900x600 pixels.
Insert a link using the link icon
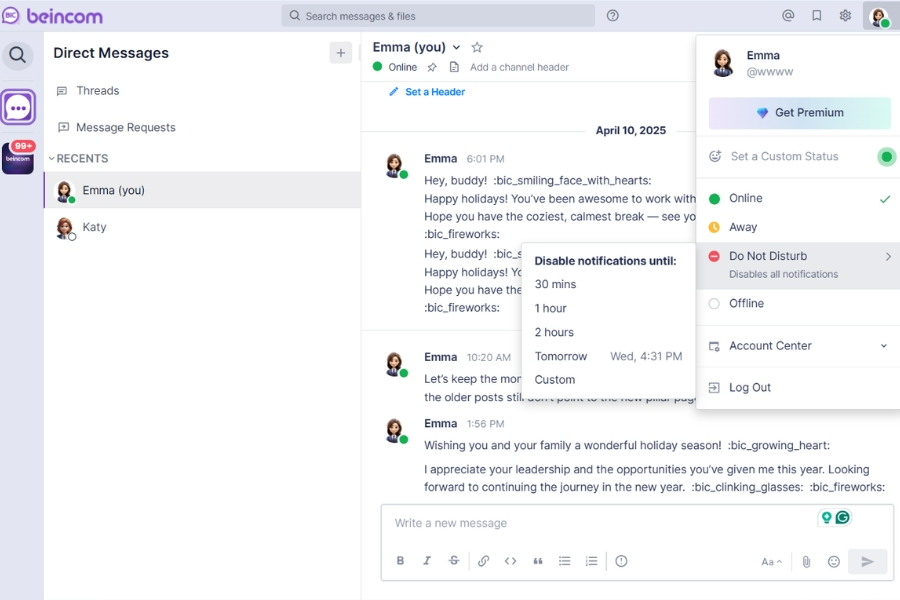(x=483, y=561)
